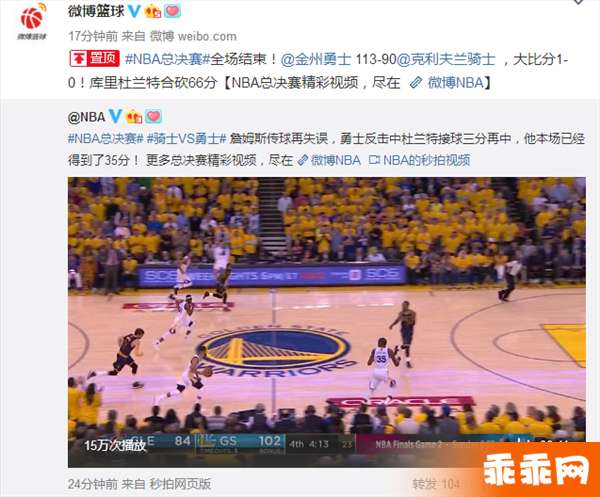Click the membership badge icon after 微博篮球

tap(153, 11)
